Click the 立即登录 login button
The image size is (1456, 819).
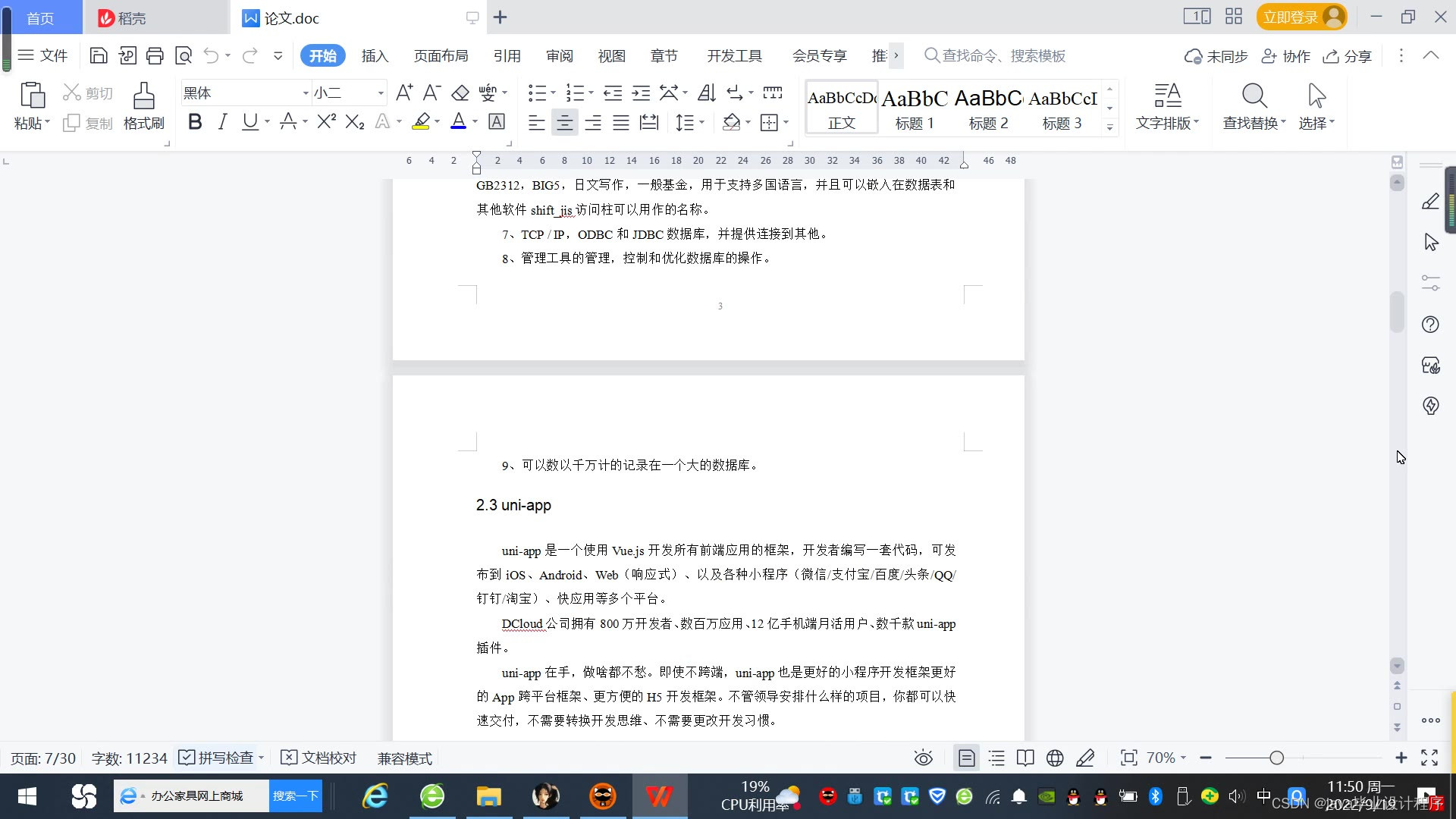pyautogui.click(x=1290, y=17)
